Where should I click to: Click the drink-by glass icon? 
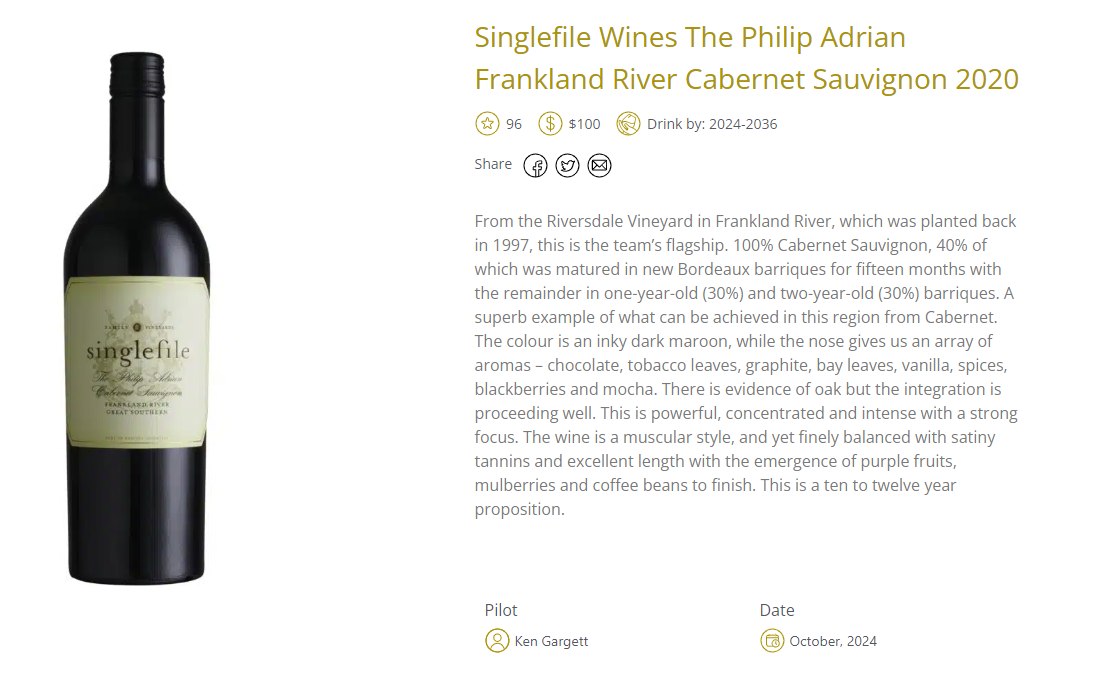(x=628, y=124)
